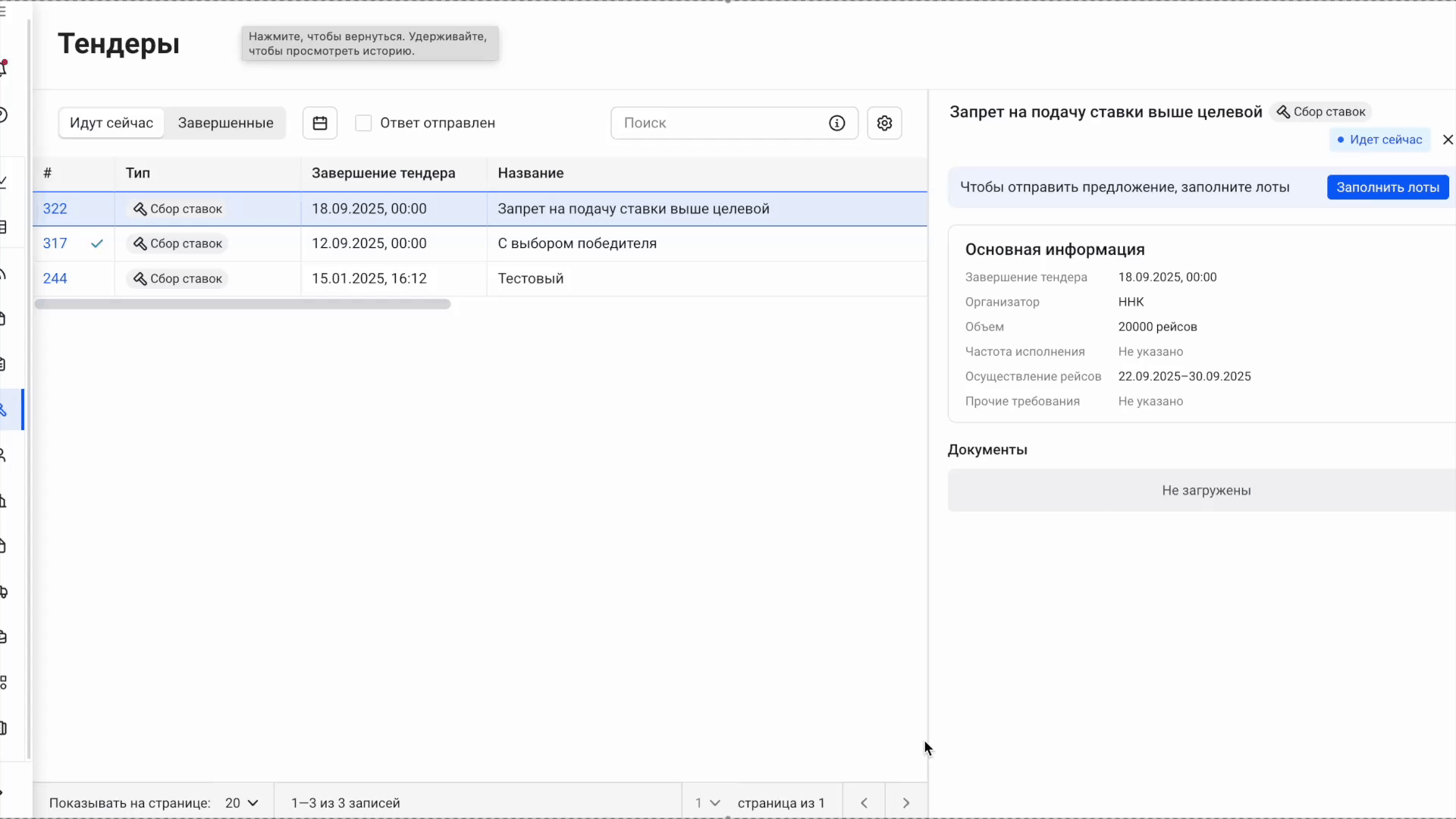This screenshot has height=819, width=1456.
Task: Open table settings gear icon
Action: (884, 123)
